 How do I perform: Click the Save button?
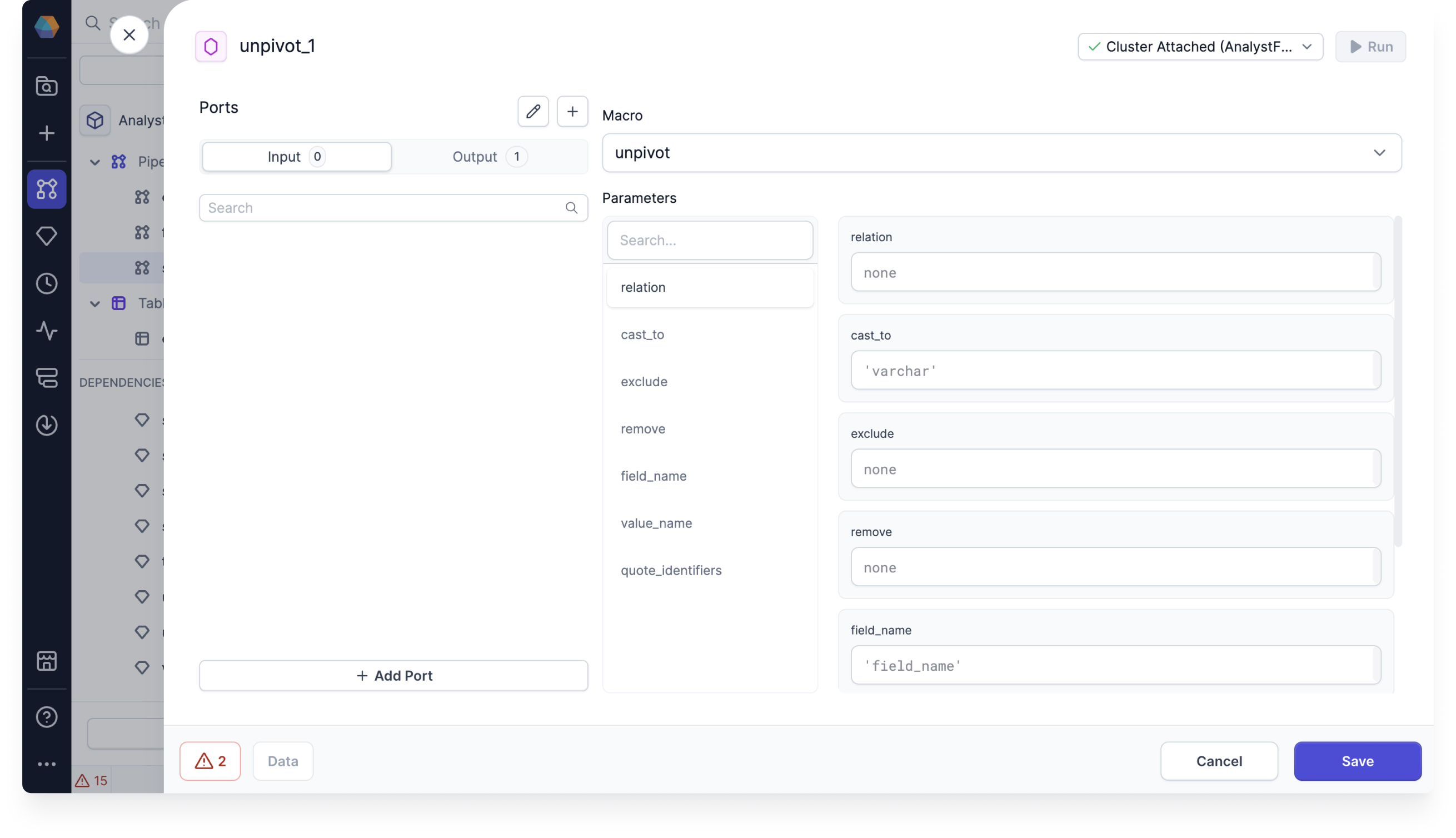point(1357,760)
